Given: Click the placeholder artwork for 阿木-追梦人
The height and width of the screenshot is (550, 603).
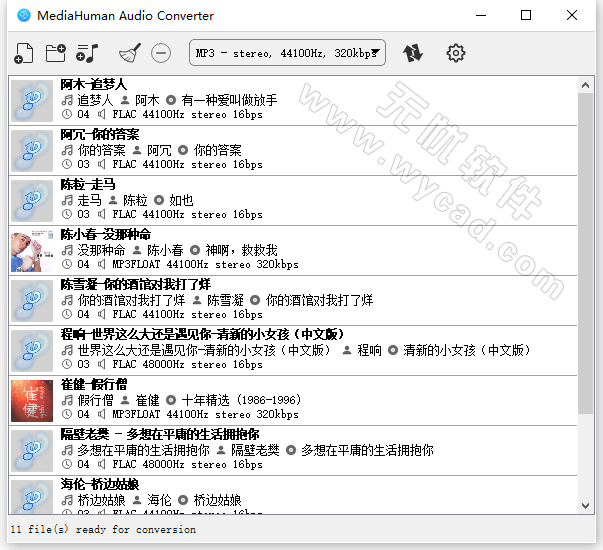Looking at the screenshot, I should (x=32, y=101).
